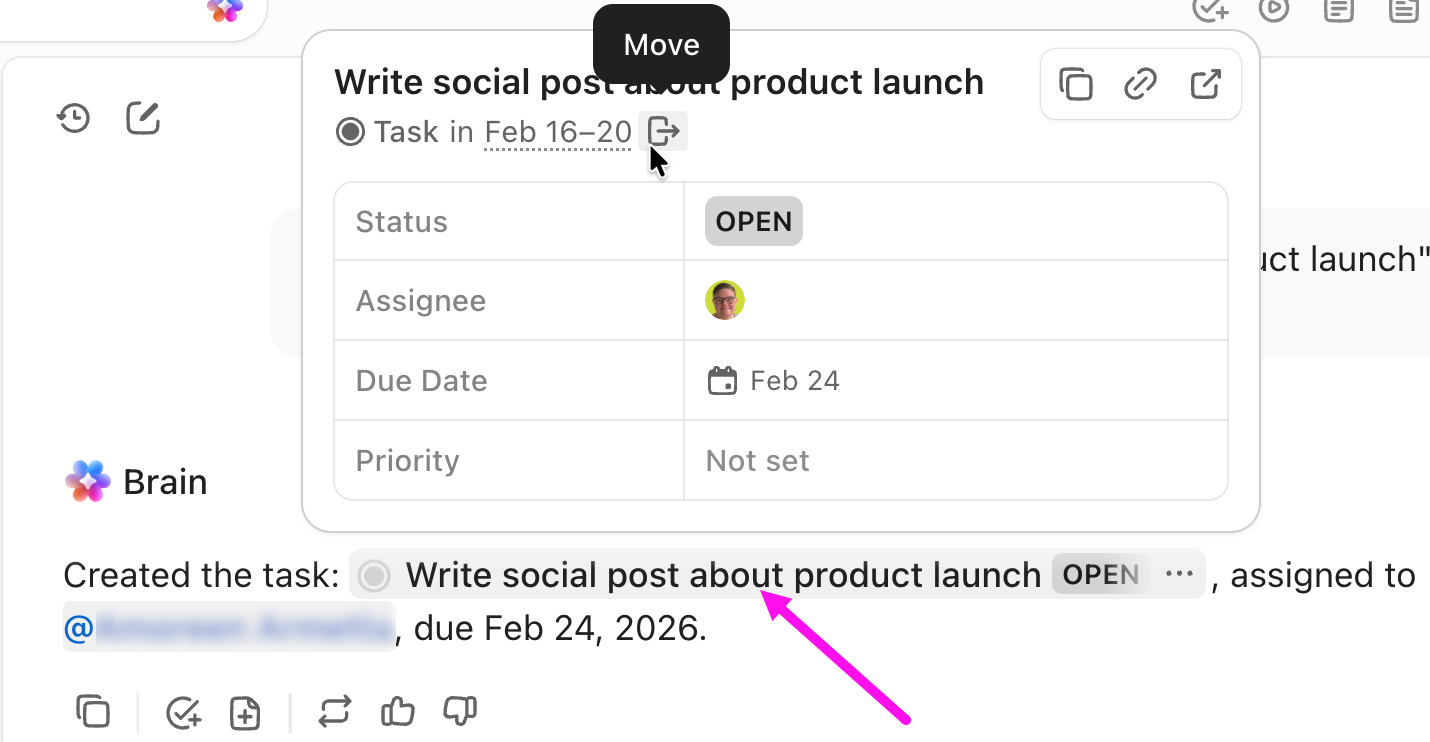The height and width of the screenshot is (742, 1430).
Task: Toggle the status circle on the task chip
Action: tap(373, 575)
